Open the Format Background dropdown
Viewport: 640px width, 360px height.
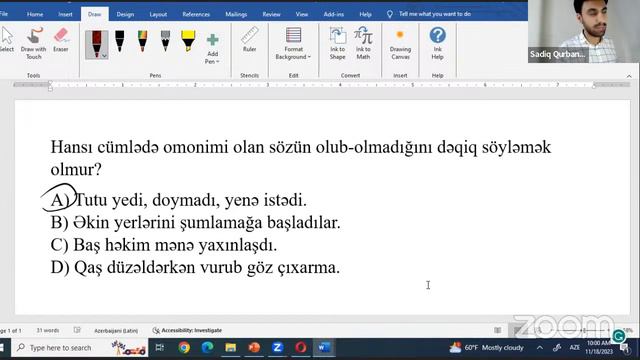point(293,43)
